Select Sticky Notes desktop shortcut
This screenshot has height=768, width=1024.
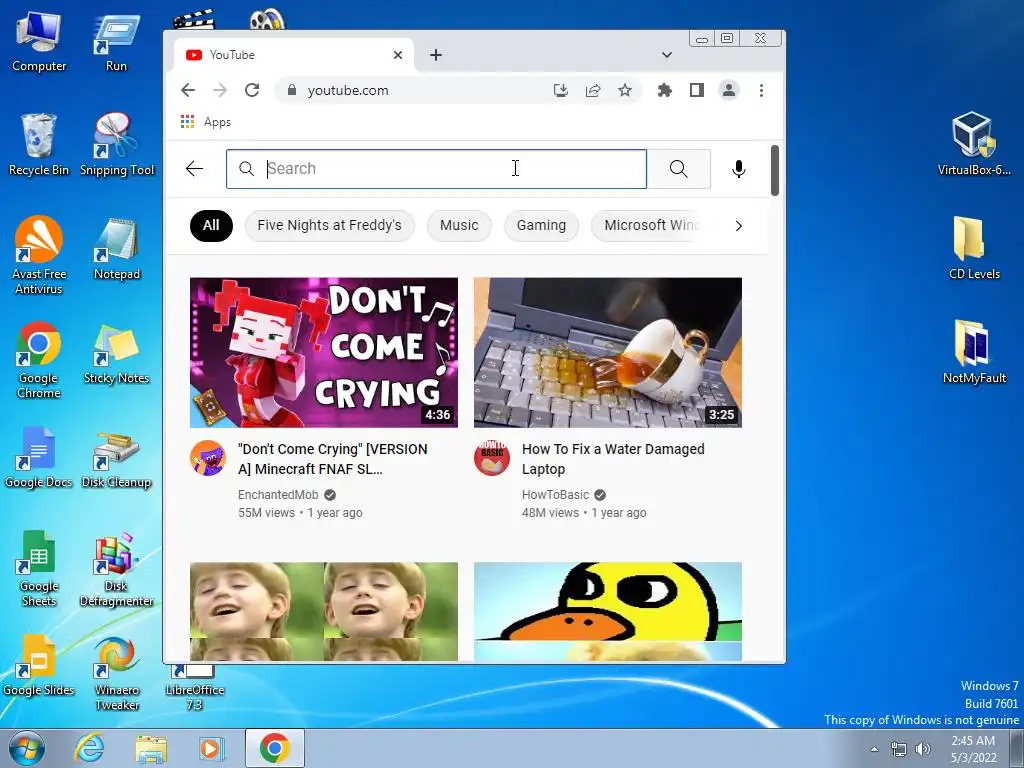click(117, 353)
